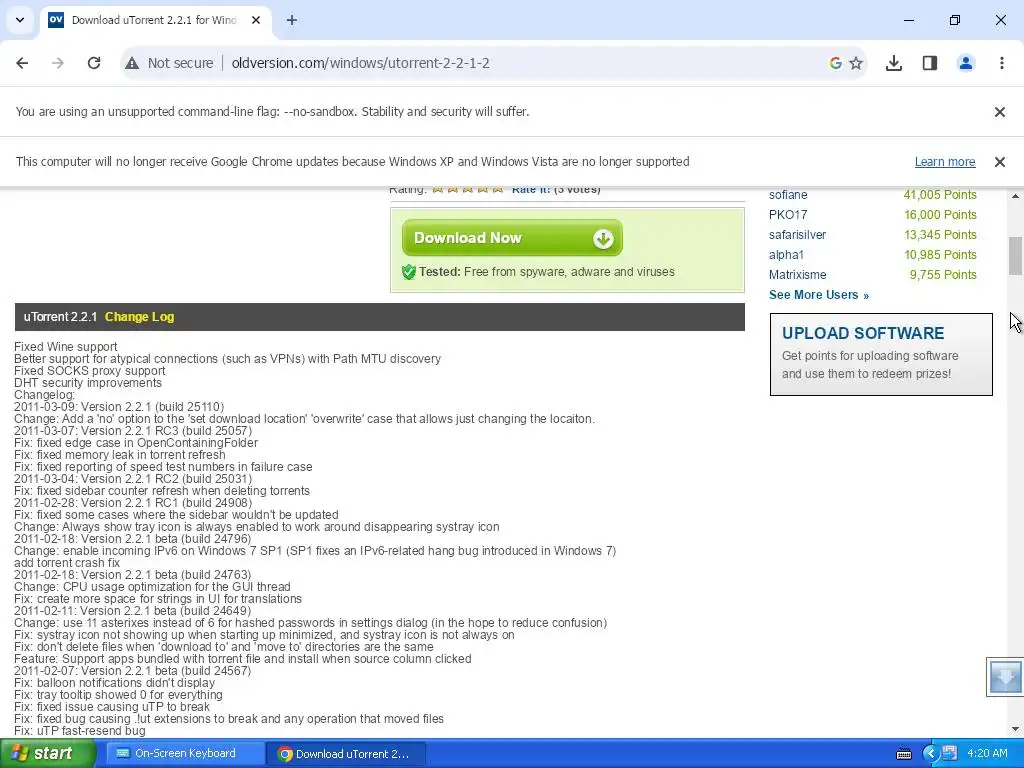Click '2011-03-09: Version 2.2.1 (build 25110)'
This screenshot has height=768, width=1024.
pos(119,407)
